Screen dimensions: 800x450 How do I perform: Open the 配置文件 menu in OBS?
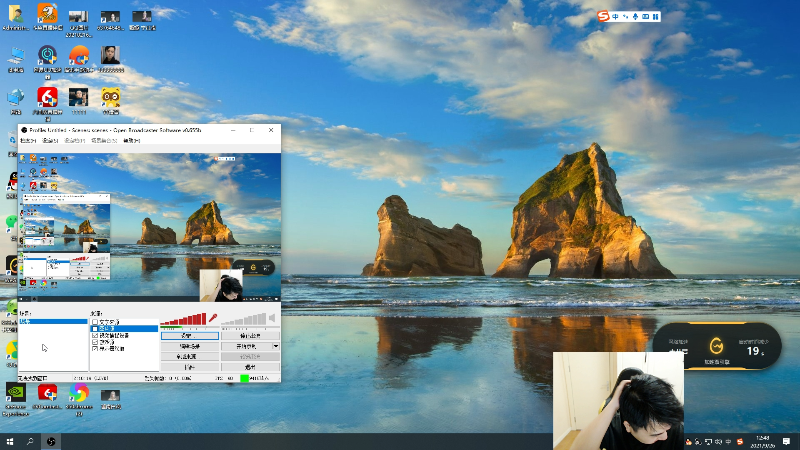(x=74, y=140)
